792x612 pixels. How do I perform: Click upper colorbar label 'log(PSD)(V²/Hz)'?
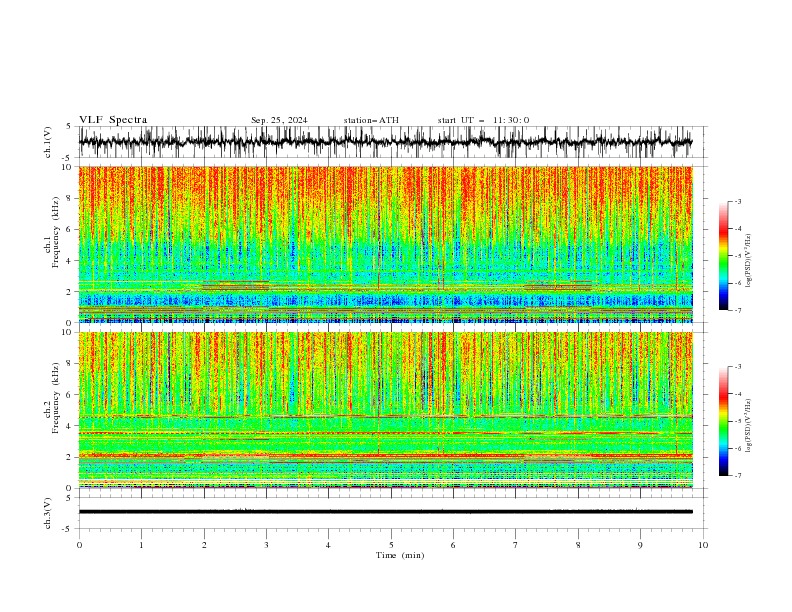coord(749,261)
